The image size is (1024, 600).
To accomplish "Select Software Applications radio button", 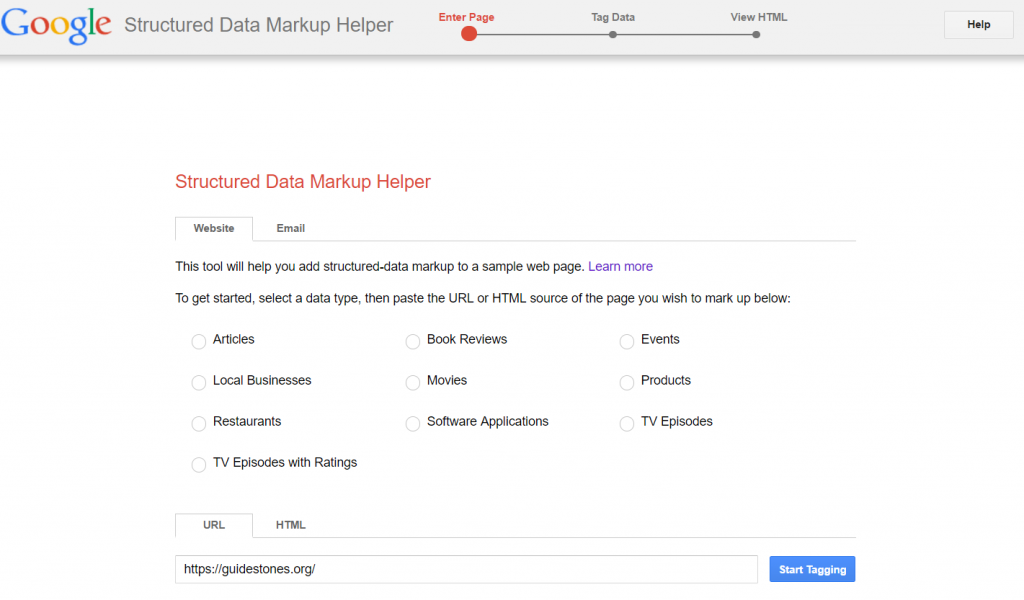I will point(413,424).
